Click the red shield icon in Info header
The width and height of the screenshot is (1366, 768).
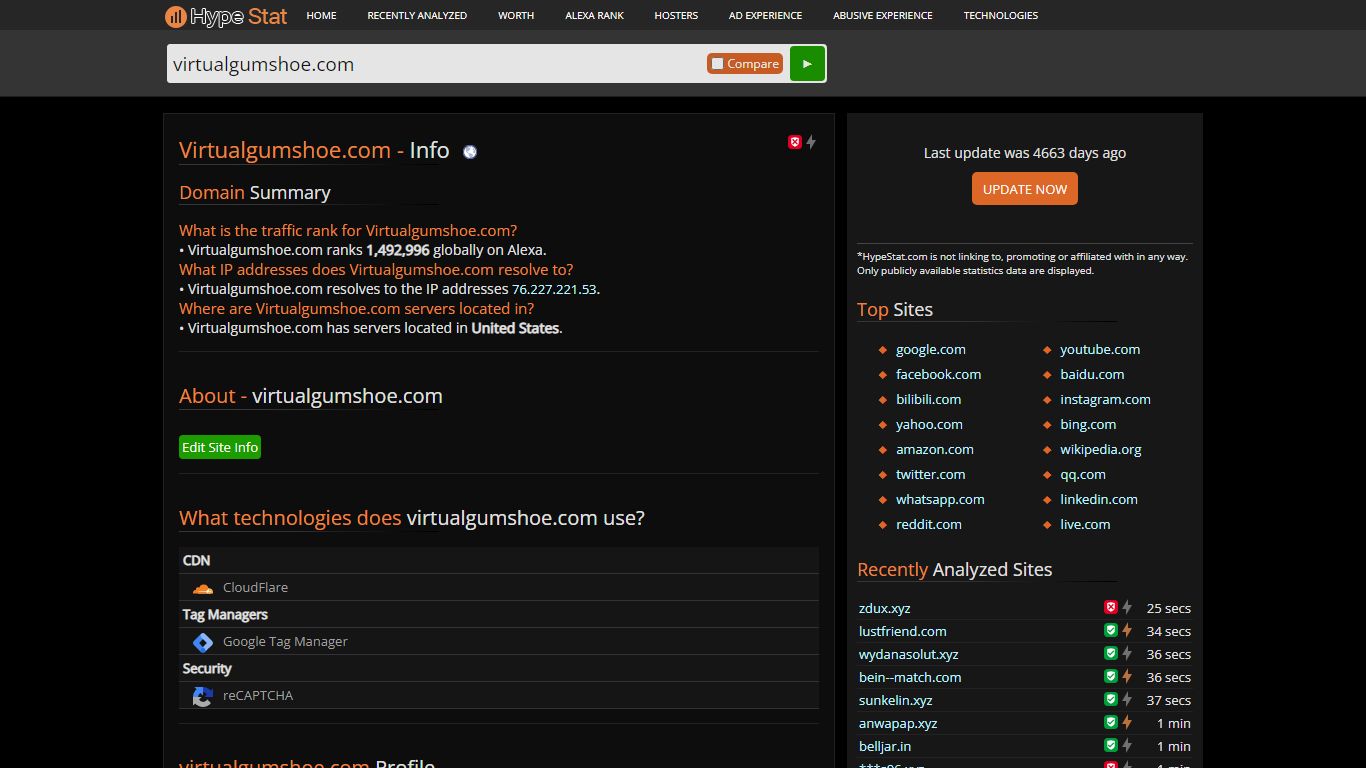click(795, 143)
